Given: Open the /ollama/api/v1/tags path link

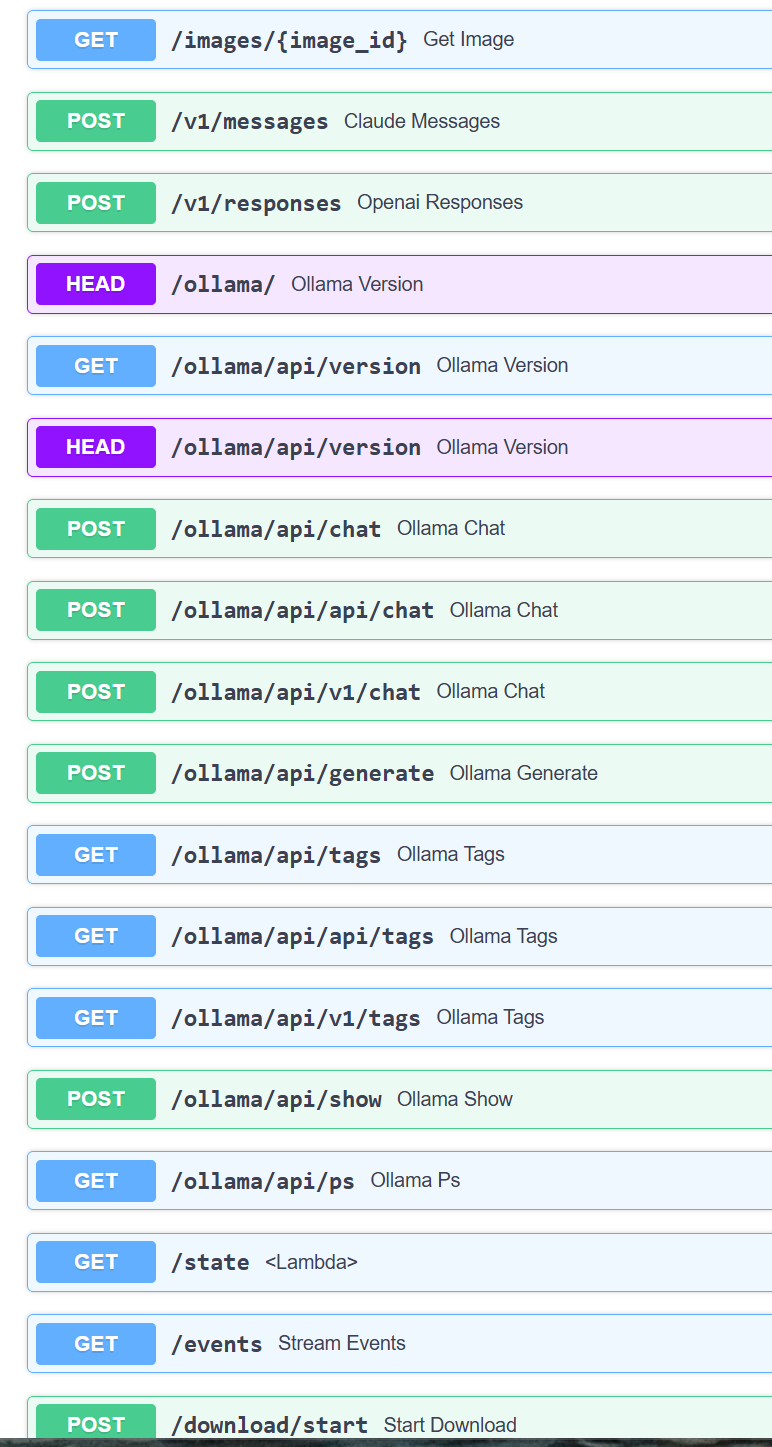Looking at the screenshot, I should pyautogui.click(x=296, y=1018).
